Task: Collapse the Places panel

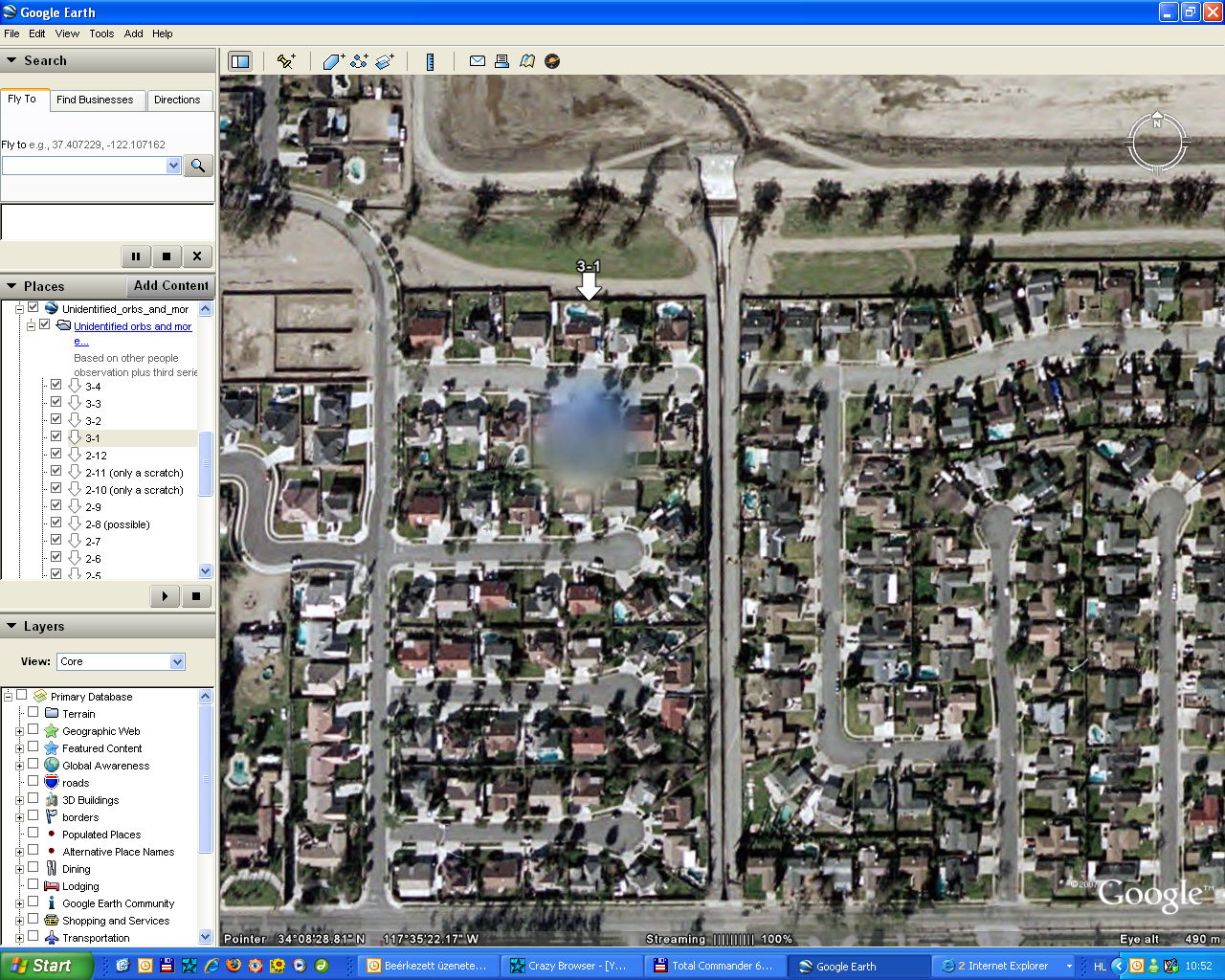Action: tap(11, 286)
